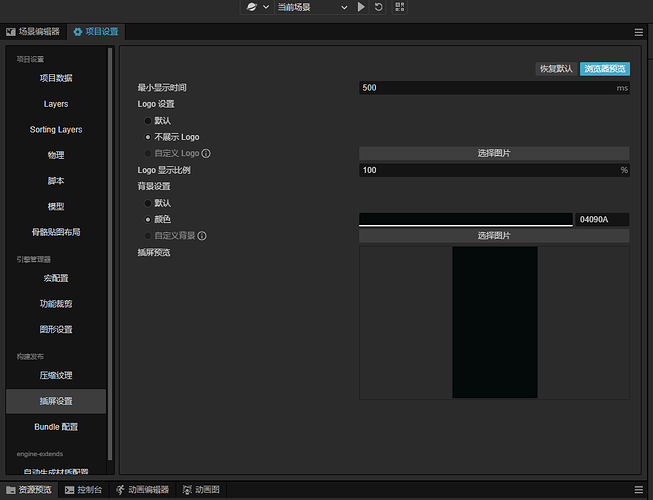
Task: Select 脚本 in the sidebar
Action: tap(56, 181)
